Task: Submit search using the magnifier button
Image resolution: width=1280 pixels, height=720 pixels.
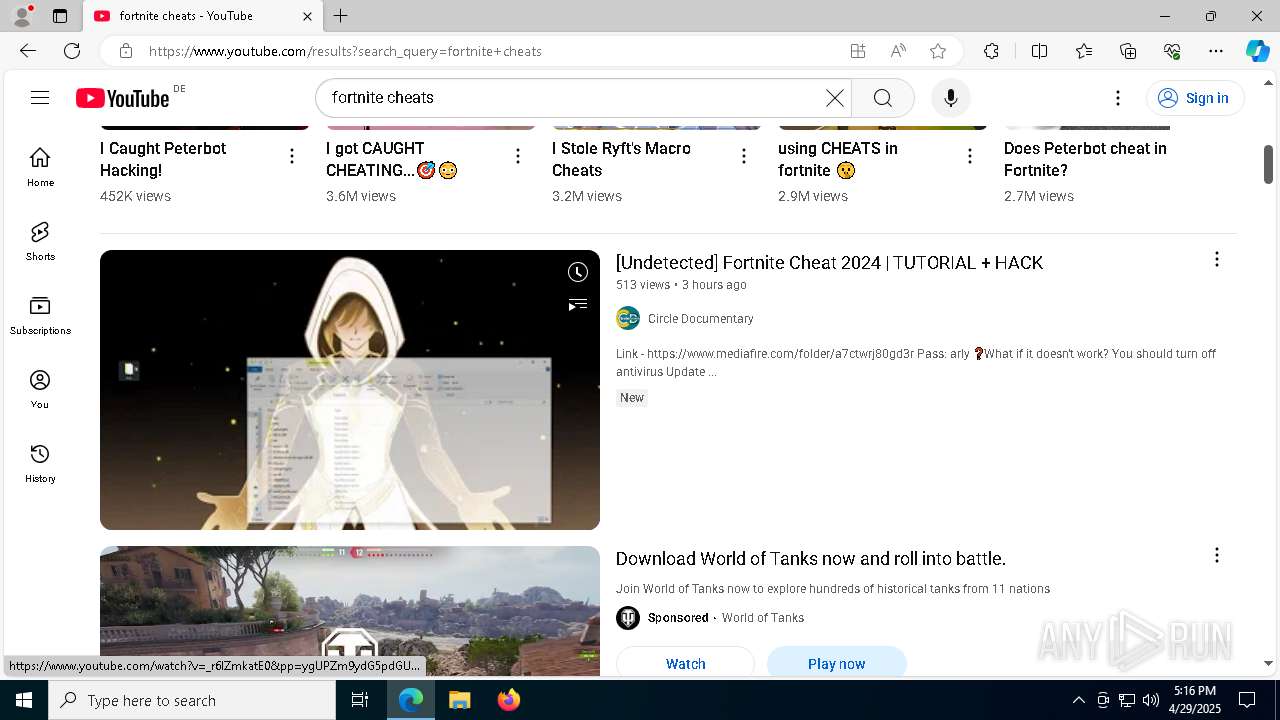Action: [x=882, y=98]
